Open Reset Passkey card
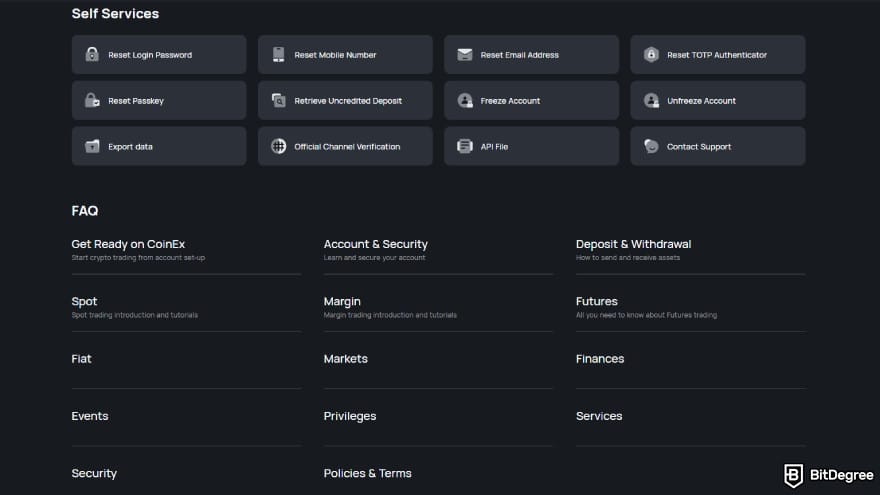Viewport: 880px width, 495px height. [159, 100]
